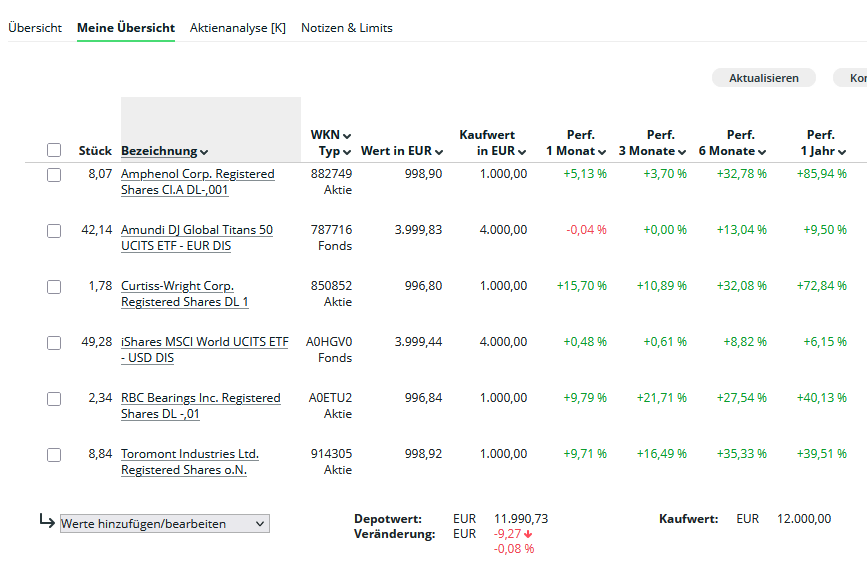
Task: Open Werte hinzufügen/bearbeiten dropdown
Action: pos(165,524)
